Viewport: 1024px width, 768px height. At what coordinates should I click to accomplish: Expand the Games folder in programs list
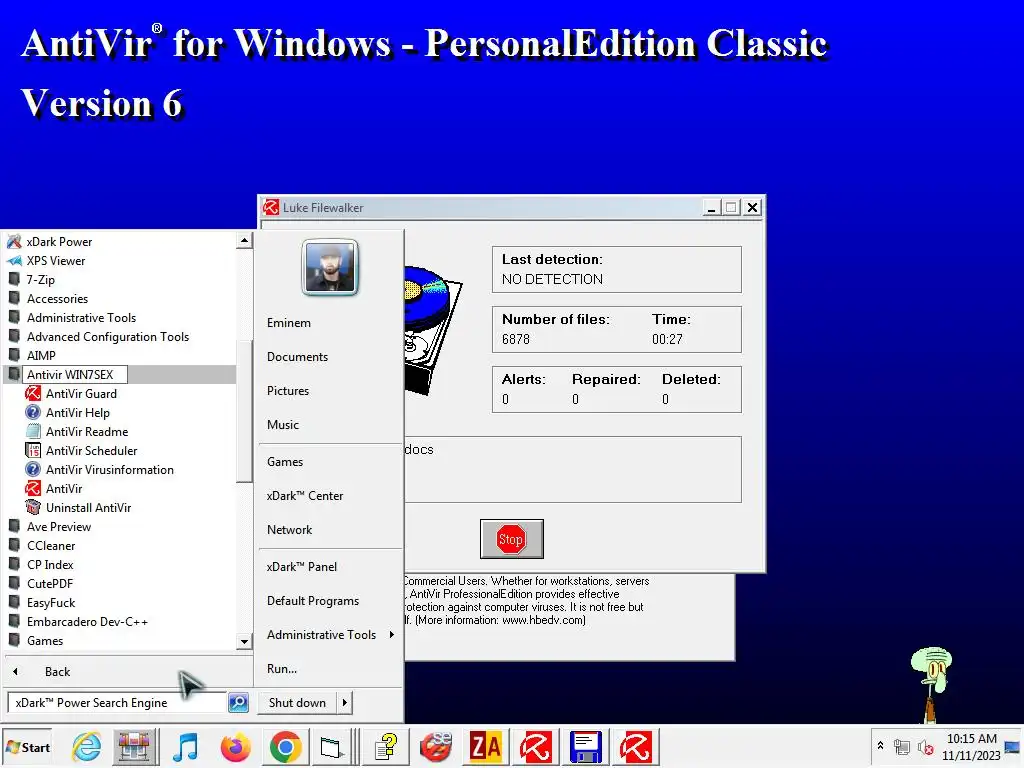[x=44, y=641]
